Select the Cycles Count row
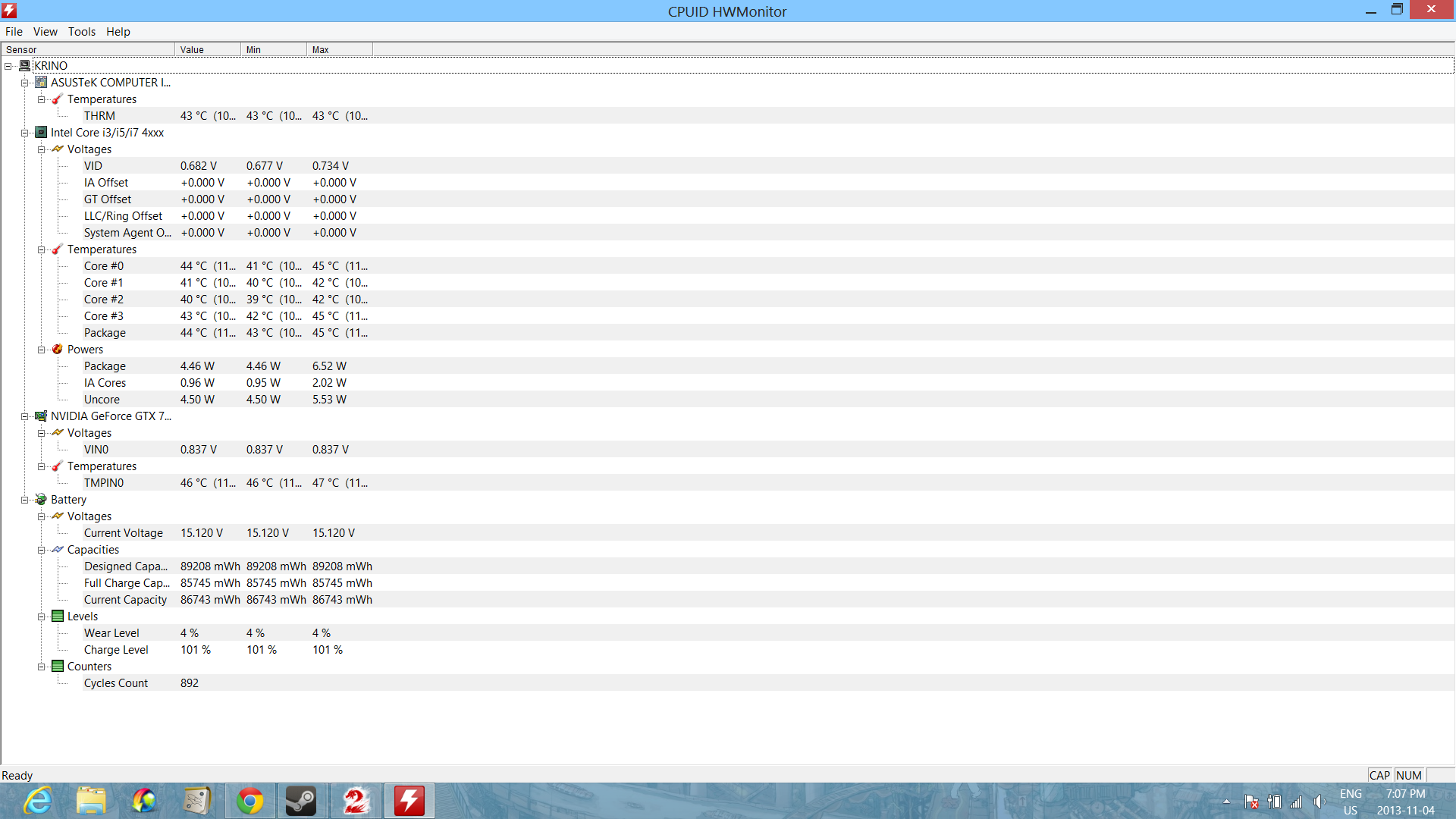Viewport: 1456px width, 819px height. point(768,683)
